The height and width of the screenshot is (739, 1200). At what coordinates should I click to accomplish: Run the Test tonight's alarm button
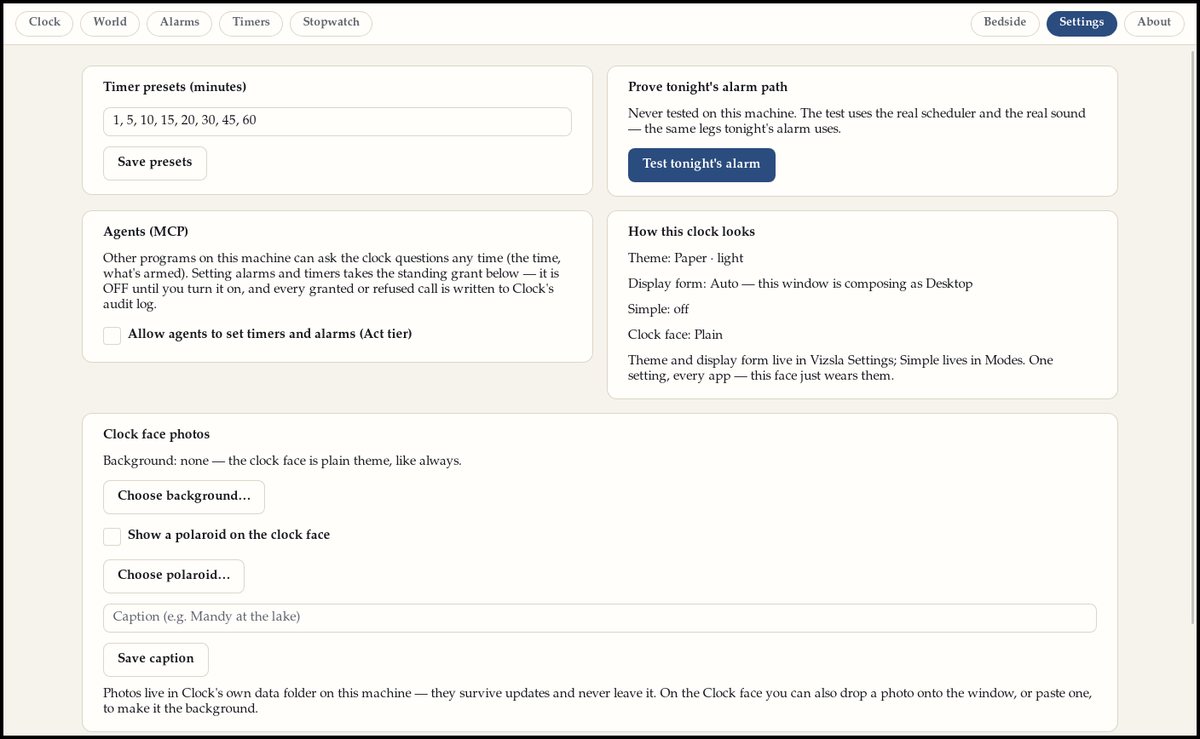[x=701, y=165]
